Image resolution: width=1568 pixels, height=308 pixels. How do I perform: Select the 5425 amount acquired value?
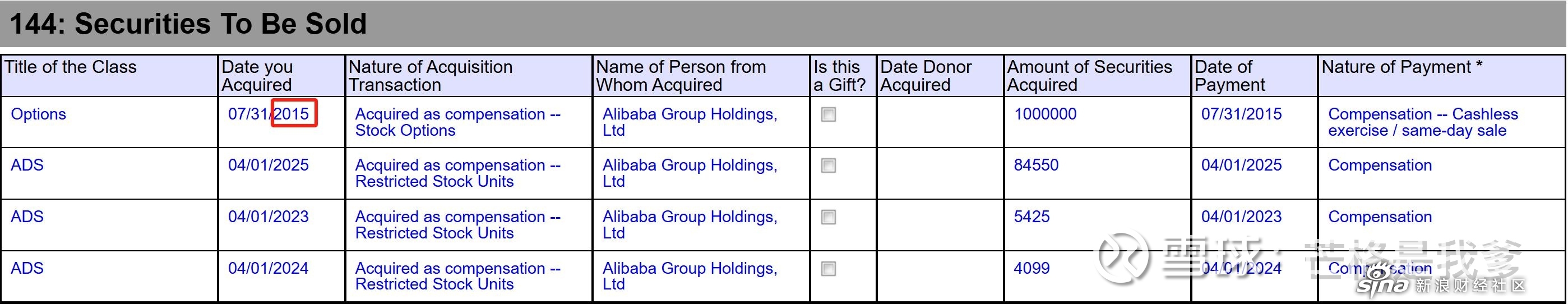[1032, 217]
